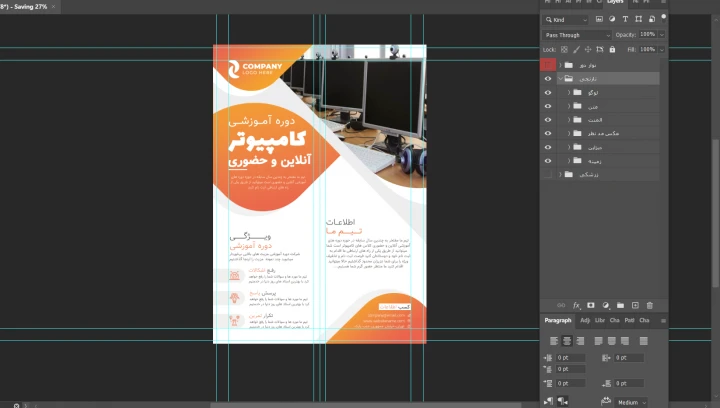Viewport: 720px width, 408px height.
Task: Click the indent left margin input field
Action: point(570,357)
